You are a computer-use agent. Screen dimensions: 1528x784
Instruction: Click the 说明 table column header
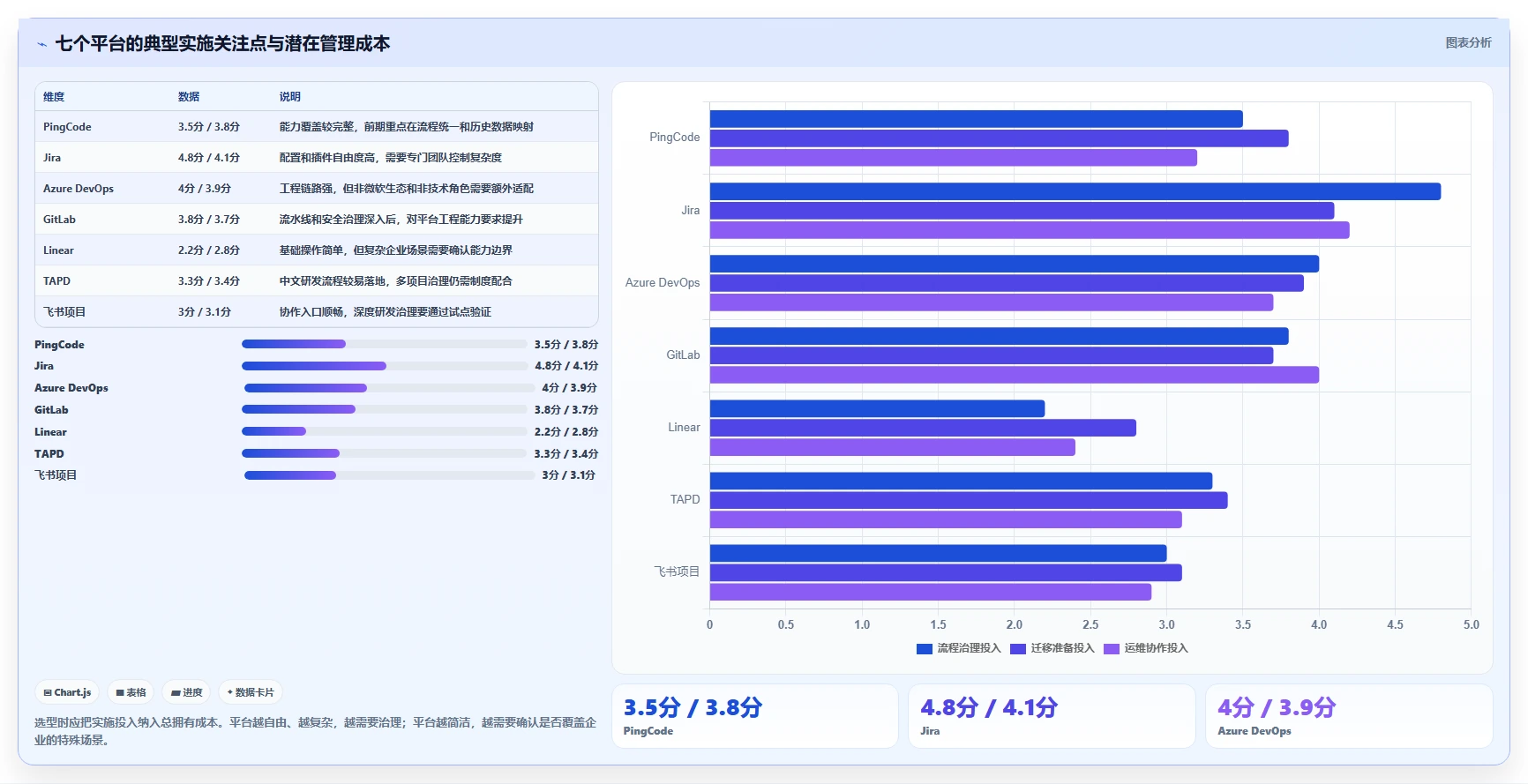pos(290,97)
